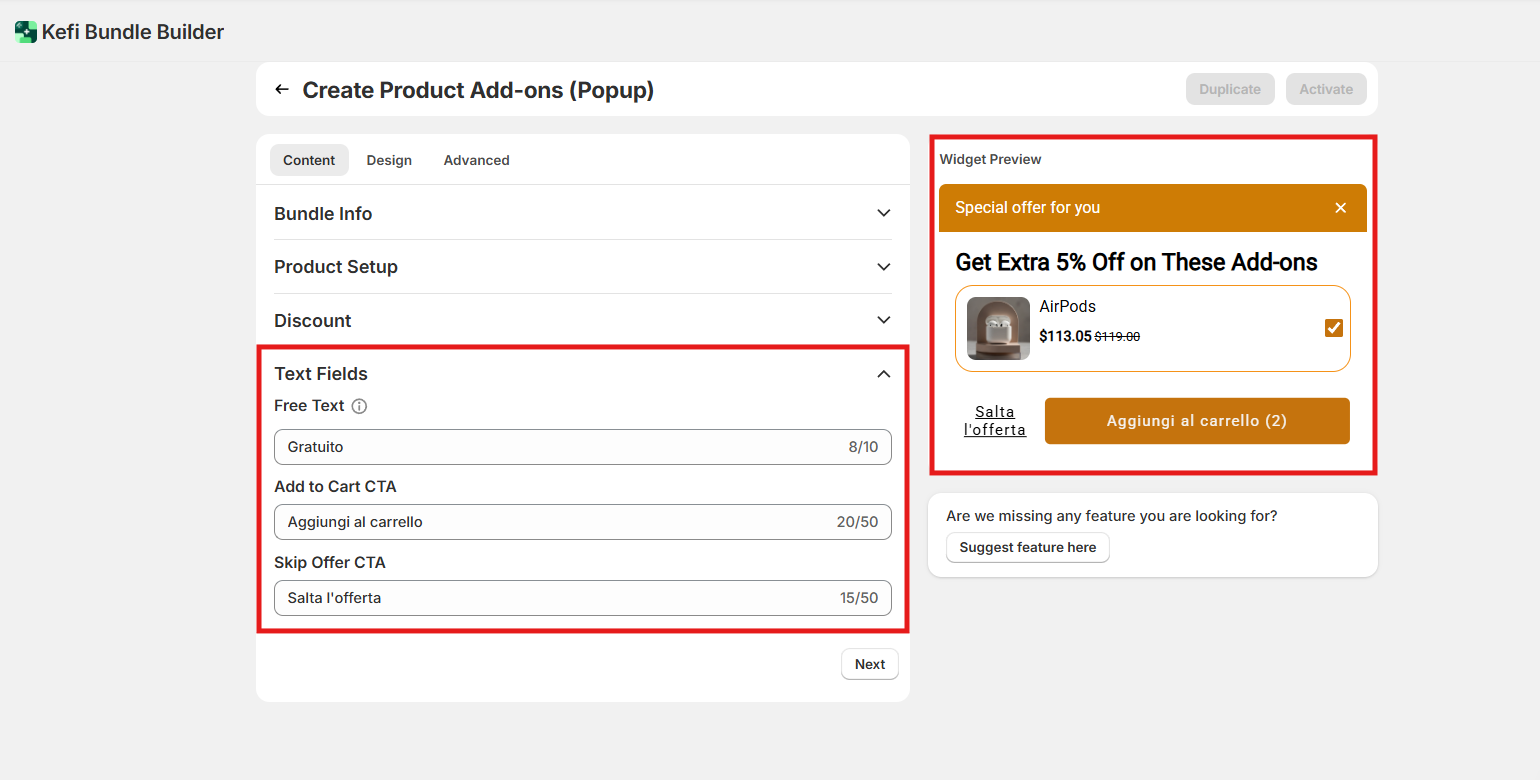Click the Free Text info icon
The width and height of the screenshot is (1540, 780).
pos(360,406)
